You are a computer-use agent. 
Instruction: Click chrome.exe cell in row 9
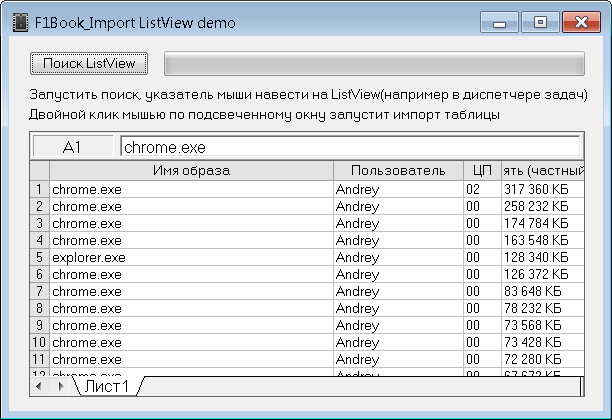(x=191, y=325)
